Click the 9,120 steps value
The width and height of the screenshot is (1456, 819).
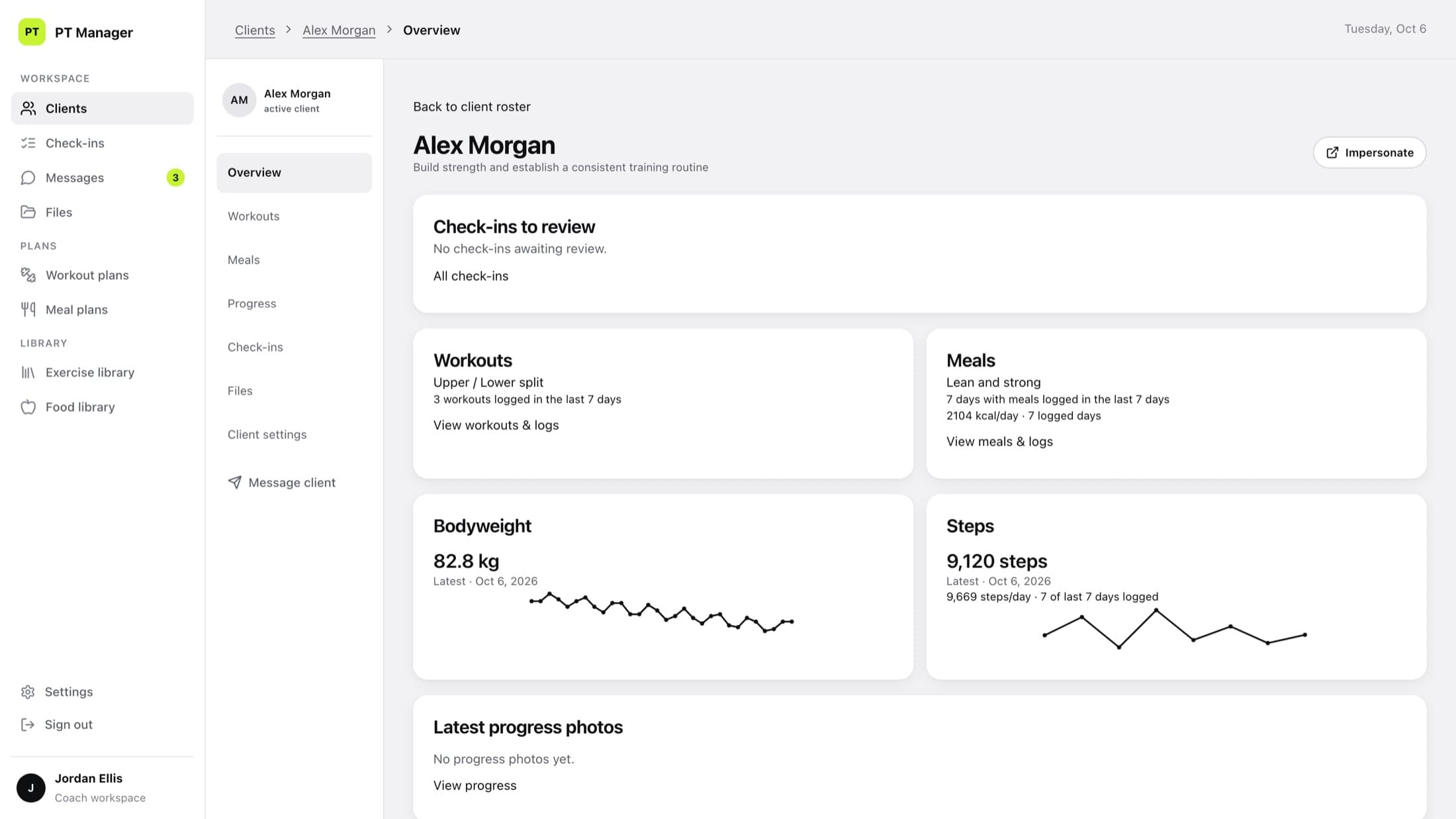pos(997,561)
